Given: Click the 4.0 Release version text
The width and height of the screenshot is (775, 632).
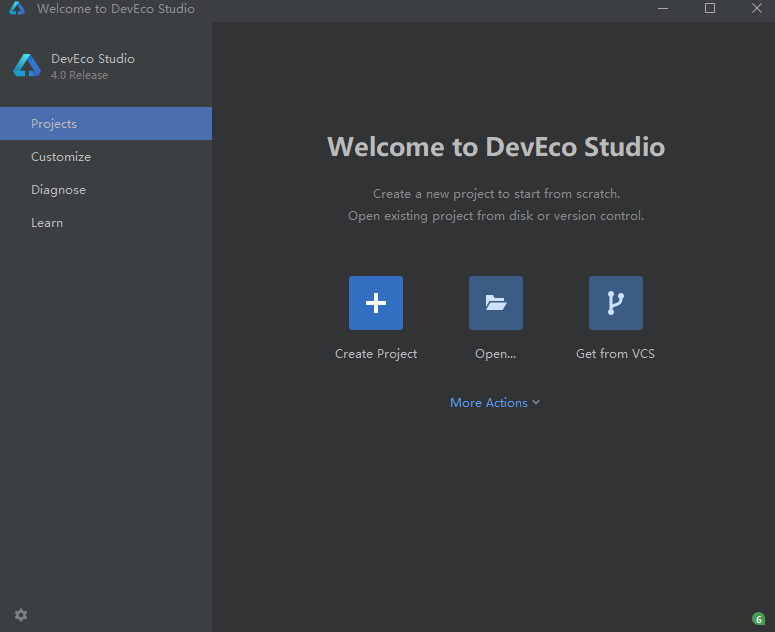Looking at the screenshot, I should (x=79, y=75).
